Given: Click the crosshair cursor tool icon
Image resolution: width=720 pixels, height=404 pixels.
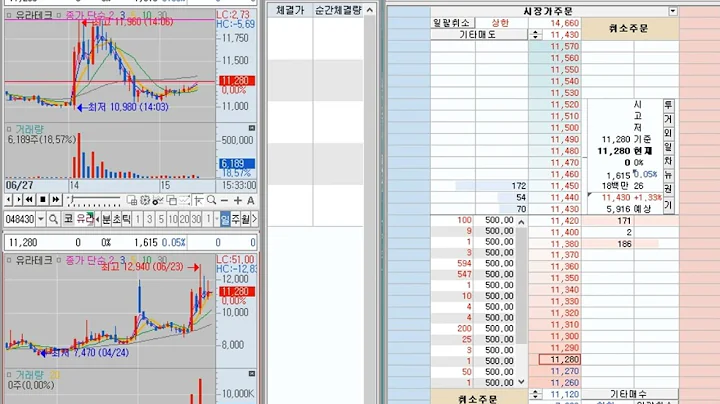Looking at the screenshot, I should tap(198, 201).
